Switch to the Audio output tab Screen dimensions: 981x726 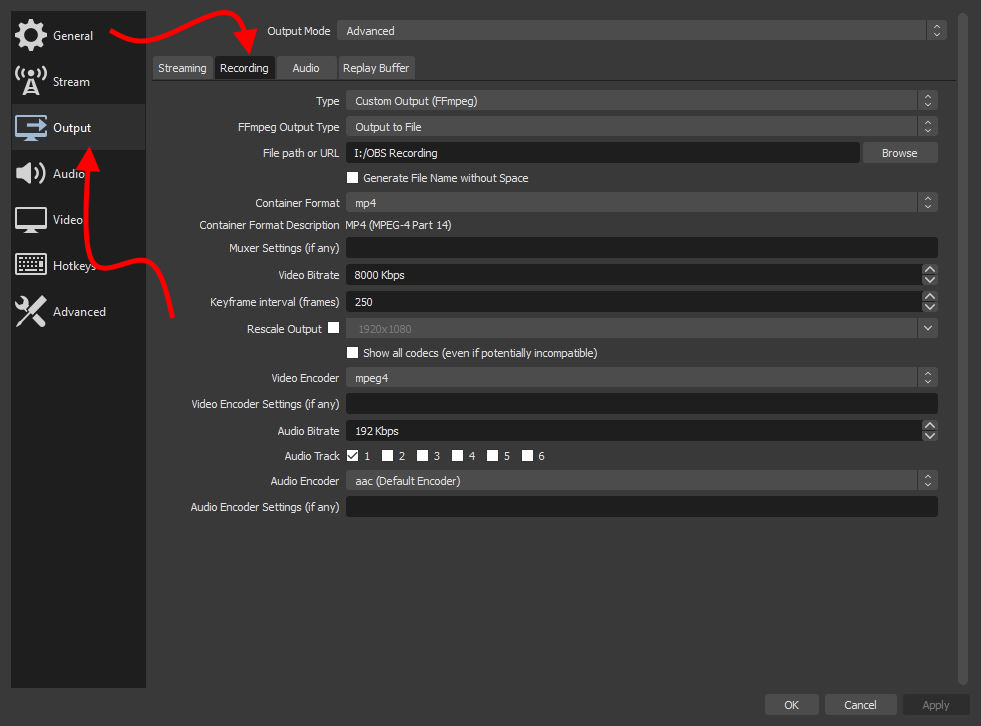(306, 68)
